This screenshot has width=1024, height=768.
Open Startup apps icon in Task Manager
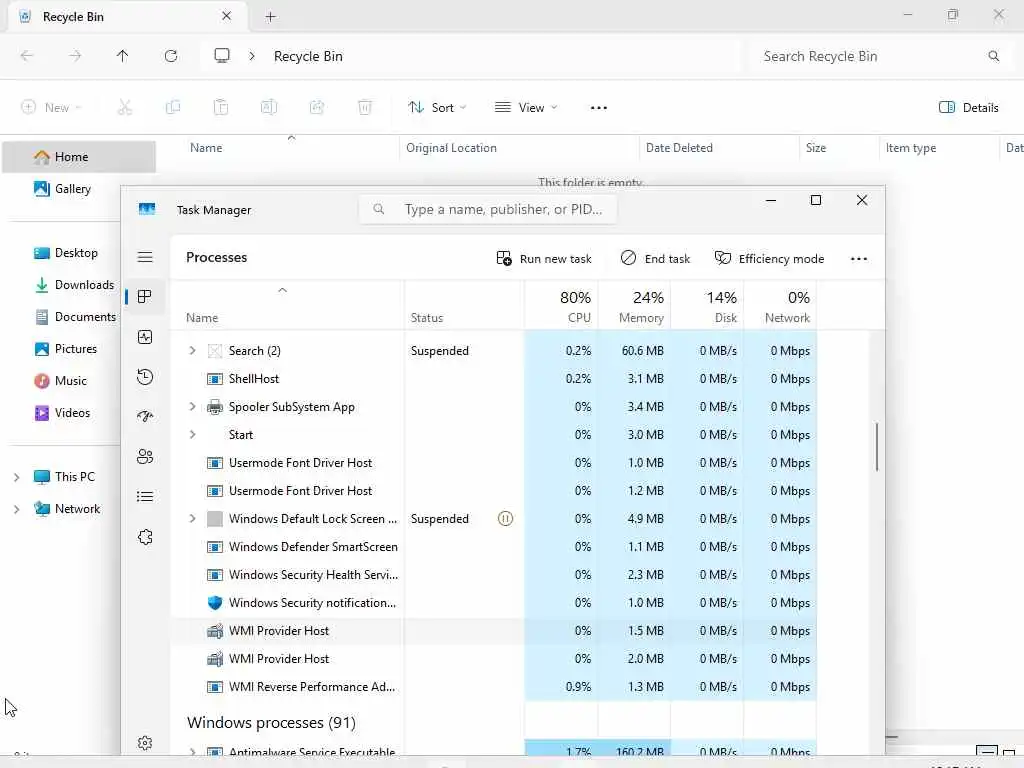click(x=145, y=416)
